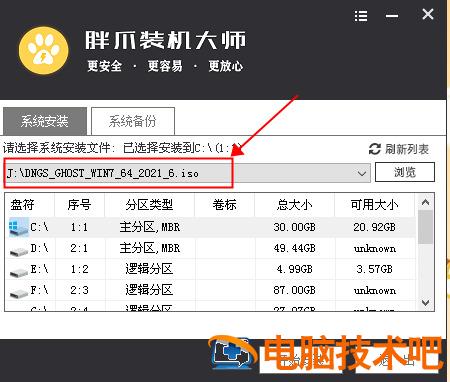The height and width of the screenshot is (382, 450).
Task: Click 逻辑分区 in the F:\ row
Action: tap(149, 290)
